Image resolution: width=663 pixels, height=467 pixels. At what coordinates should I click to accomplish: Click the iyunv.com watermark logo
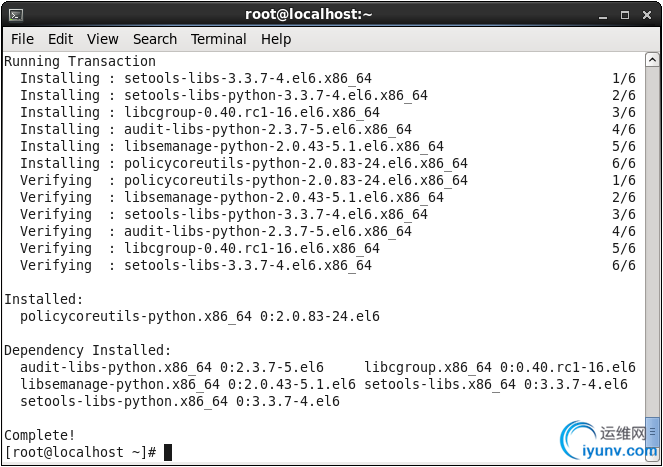pos(609,442)
